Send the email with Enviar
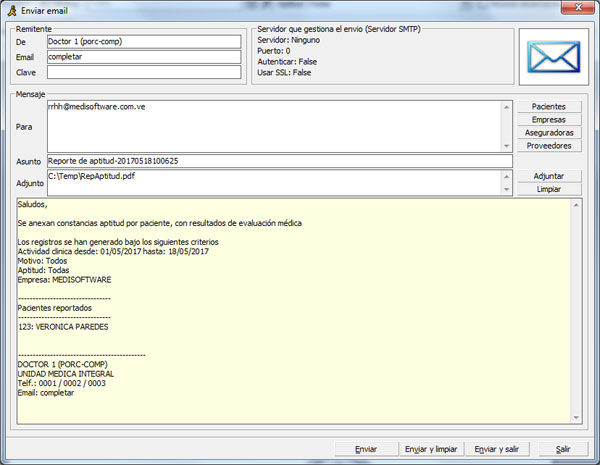600x465 pixels. pos(366,449)
